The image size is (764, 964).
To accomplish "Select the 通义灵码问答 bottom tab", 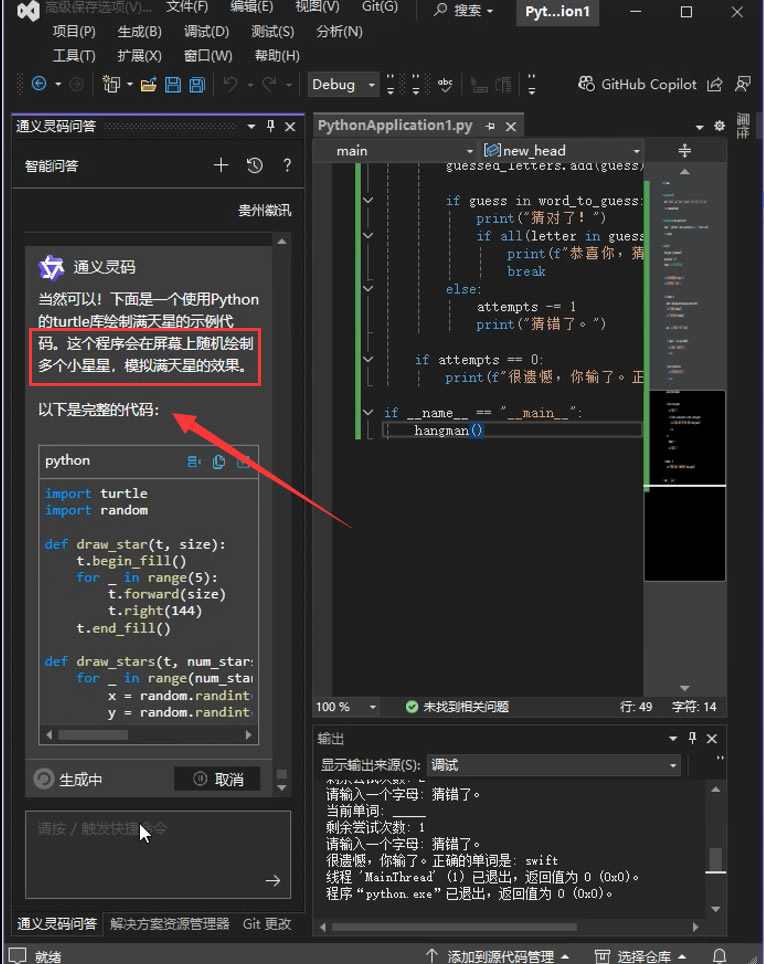I will [57, 923].
